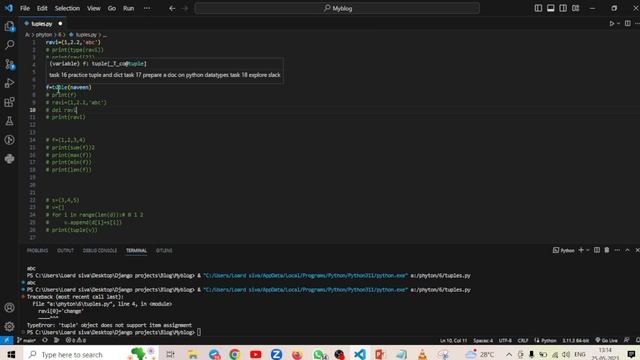Open terminal panel More Actions ellipsis
The image size is (640, 360).
pyautogui.click(x=617, y=250)
